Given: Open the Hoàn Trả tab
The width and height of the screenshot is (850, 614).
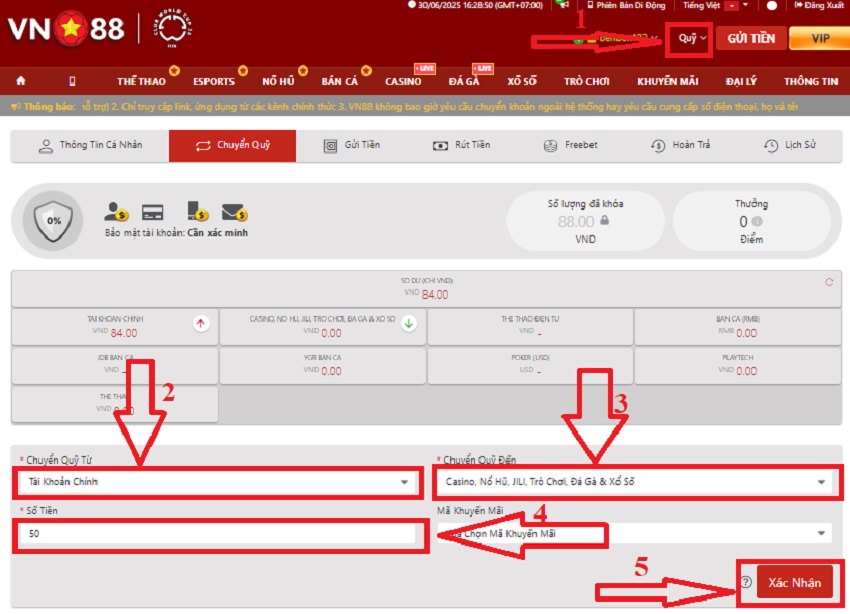Looking at the screenshot, I should click(680, 145).
